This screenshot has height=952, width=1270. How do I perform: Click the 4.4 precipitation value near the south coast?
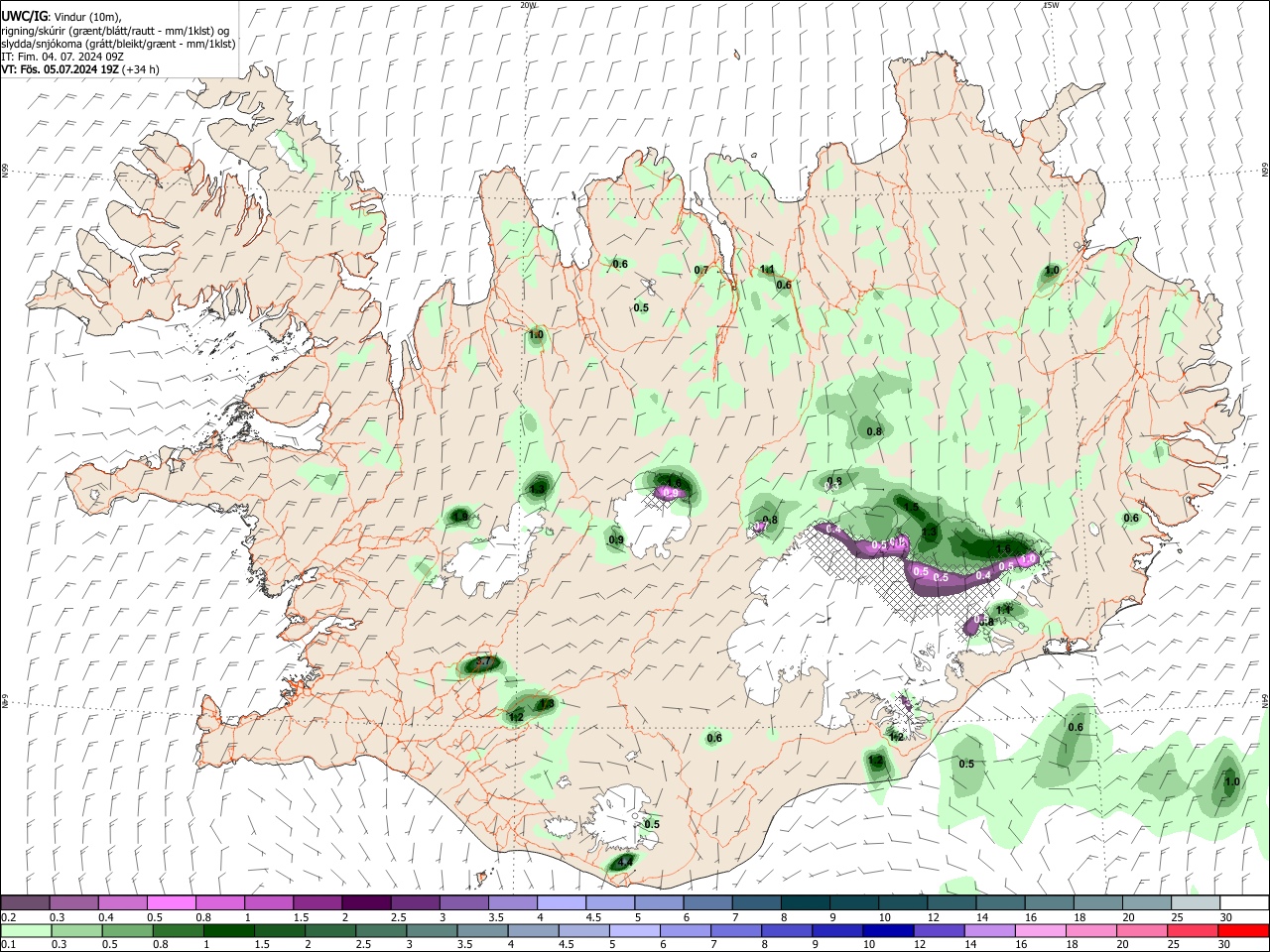click(x=625, y=863)
